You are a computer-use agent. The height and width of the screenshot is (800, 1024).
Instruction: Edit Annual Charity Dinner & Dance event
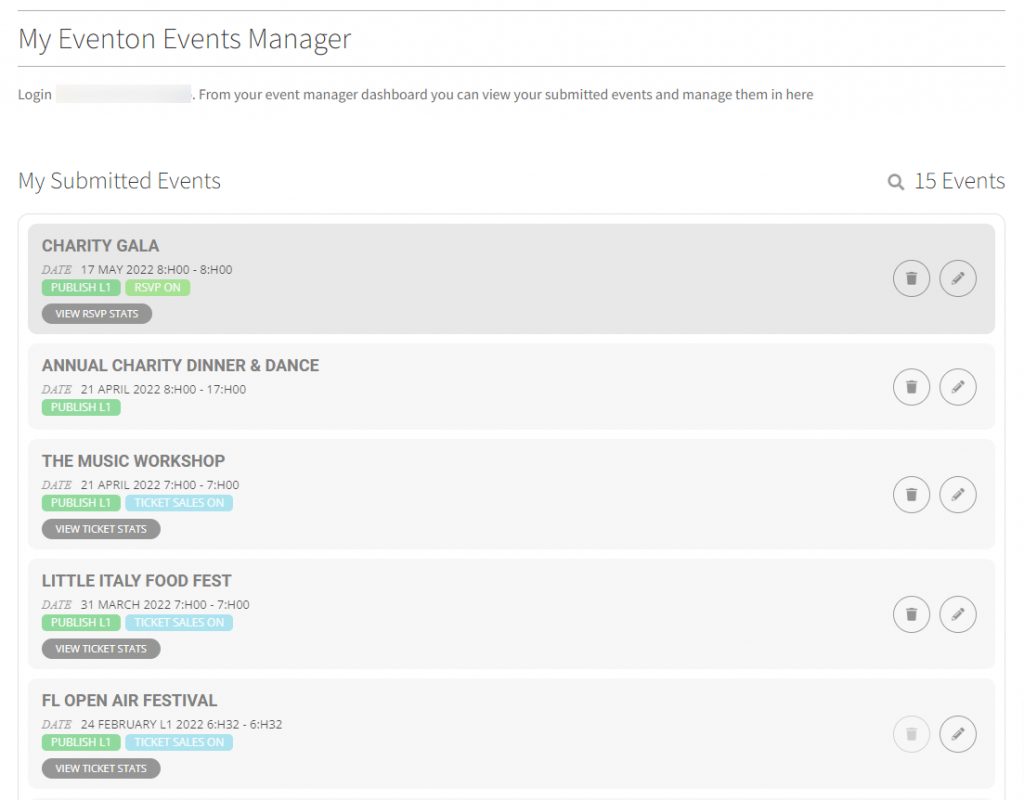(958, 387)
